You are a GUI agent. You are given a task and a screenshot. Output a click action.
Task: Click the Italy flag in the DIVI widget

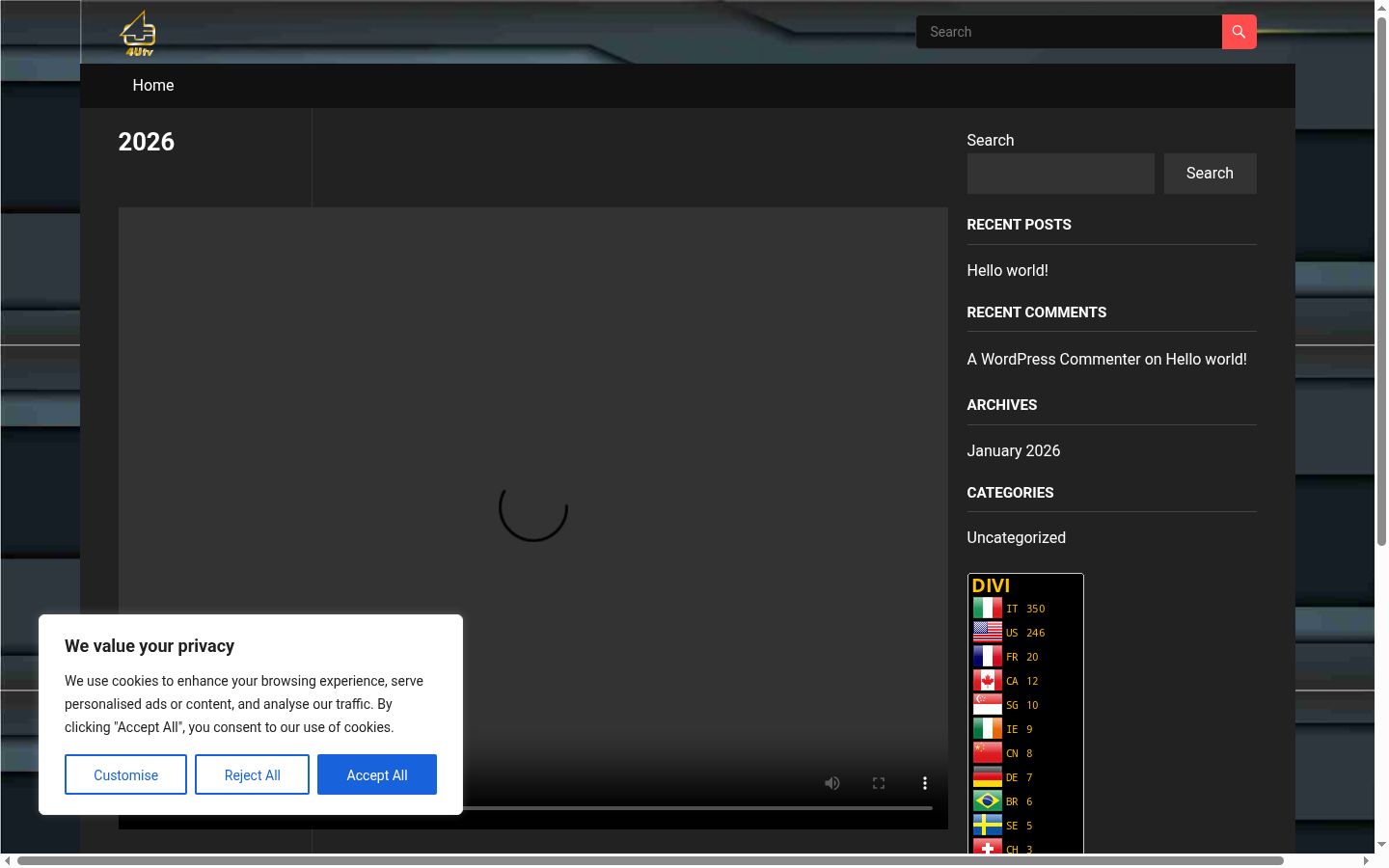click(x=988, y=609)
